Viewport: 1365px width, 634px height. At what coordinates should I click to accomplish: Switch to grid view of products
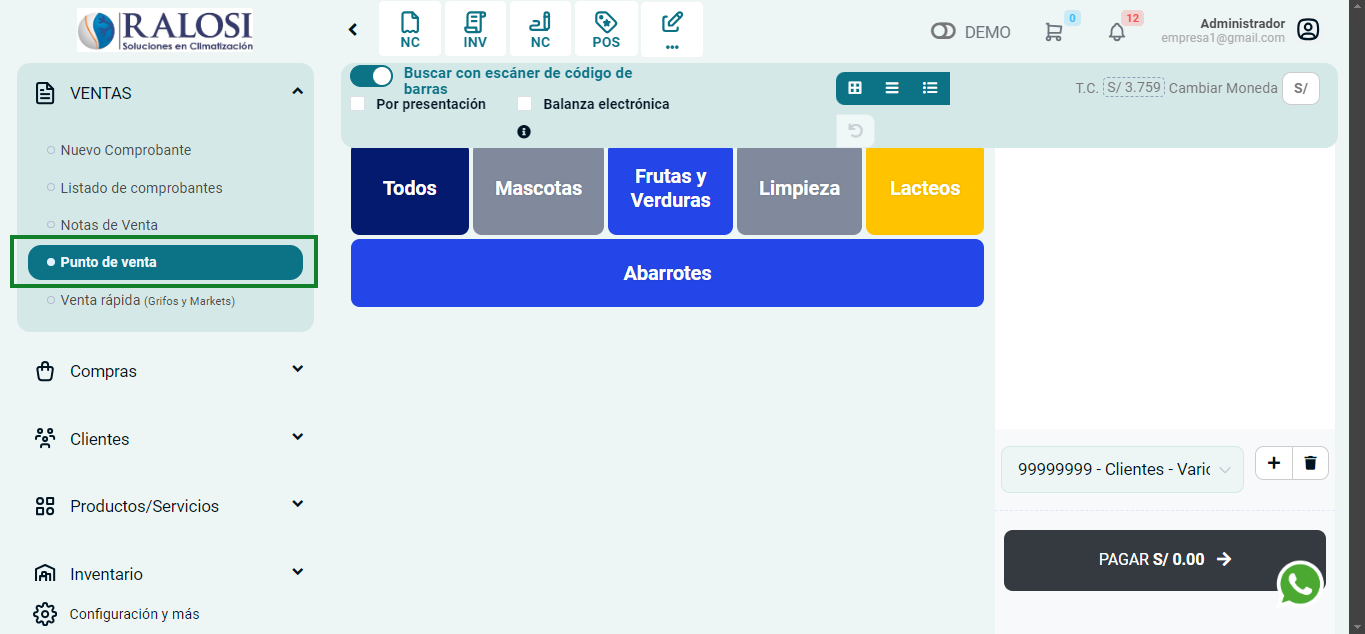point(855,88)
